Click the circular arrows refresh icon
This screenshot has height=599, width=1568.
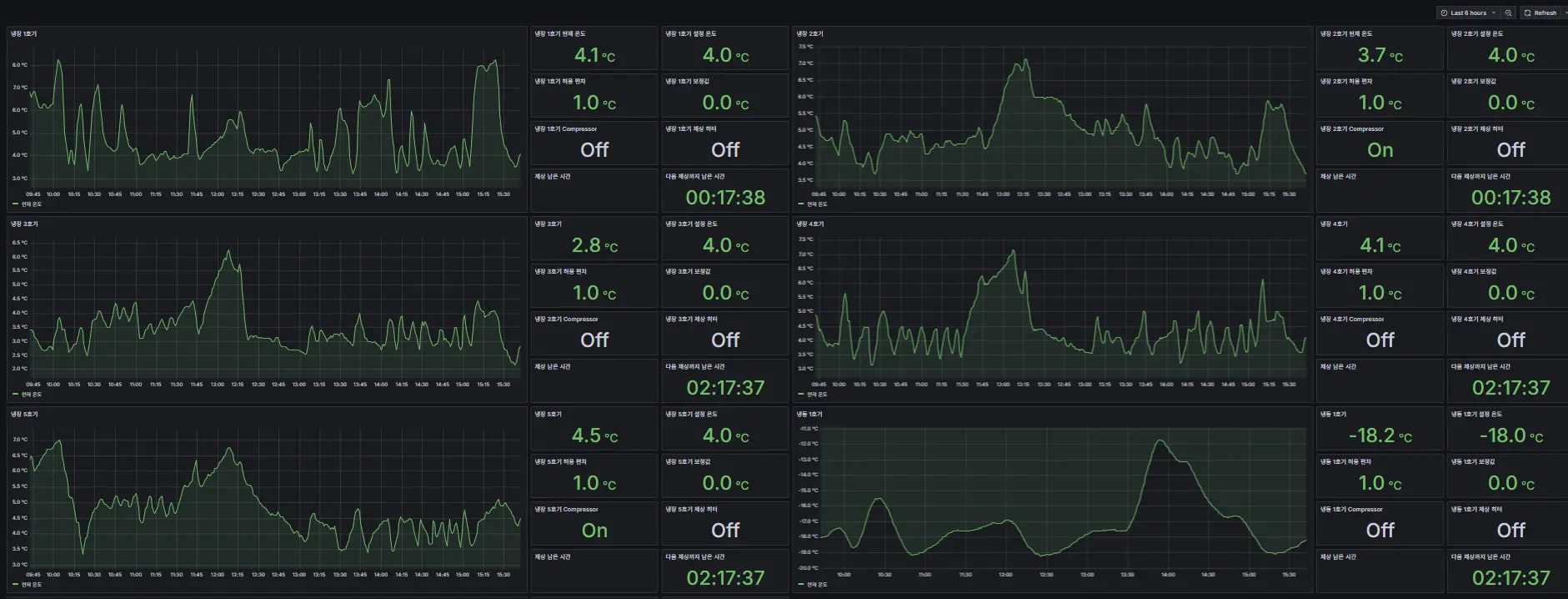pyautogui.click(x=1527, y=13)
